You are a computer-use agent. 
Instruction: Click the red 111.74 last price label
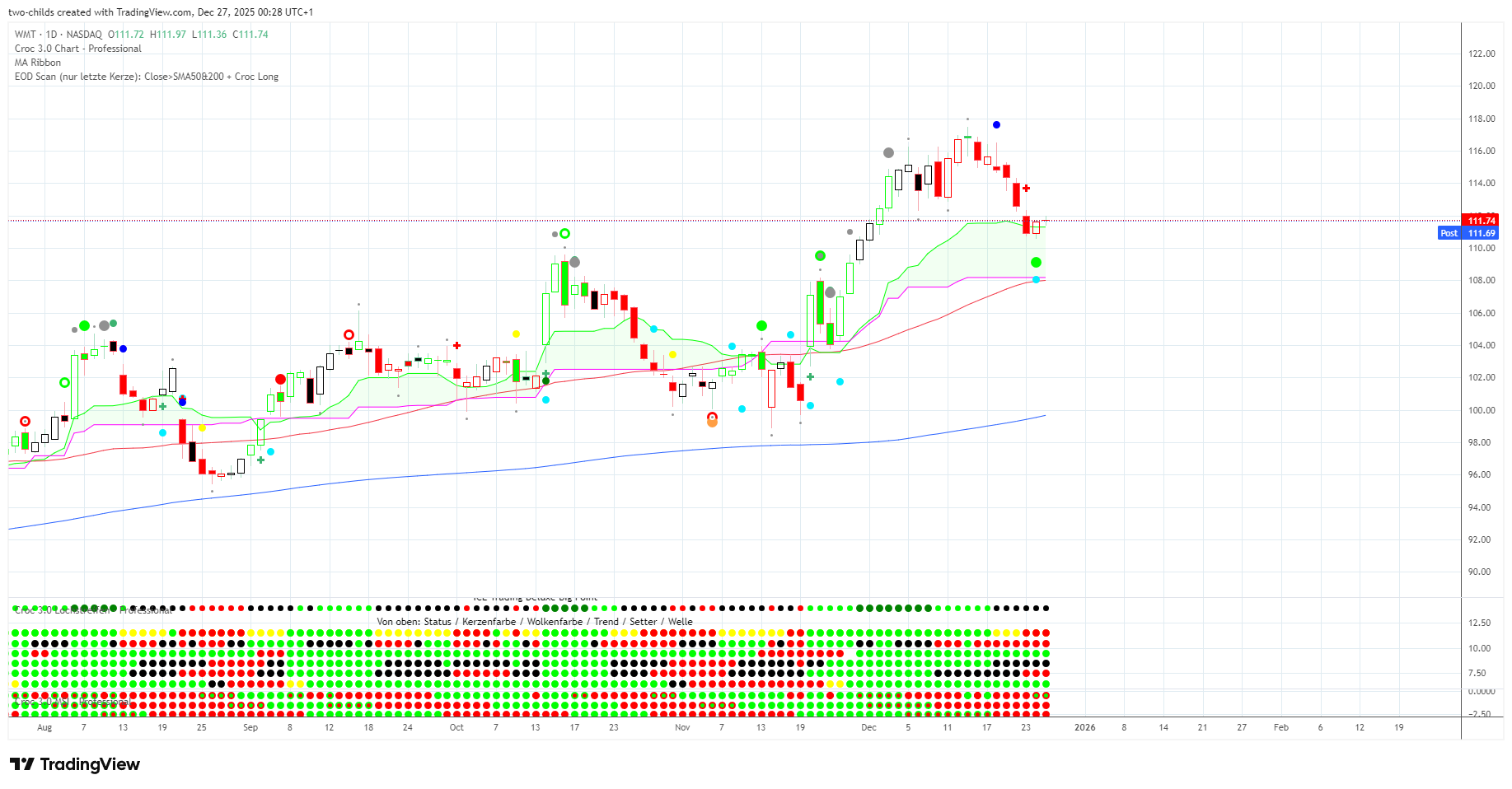click(x=1481, y=221)
